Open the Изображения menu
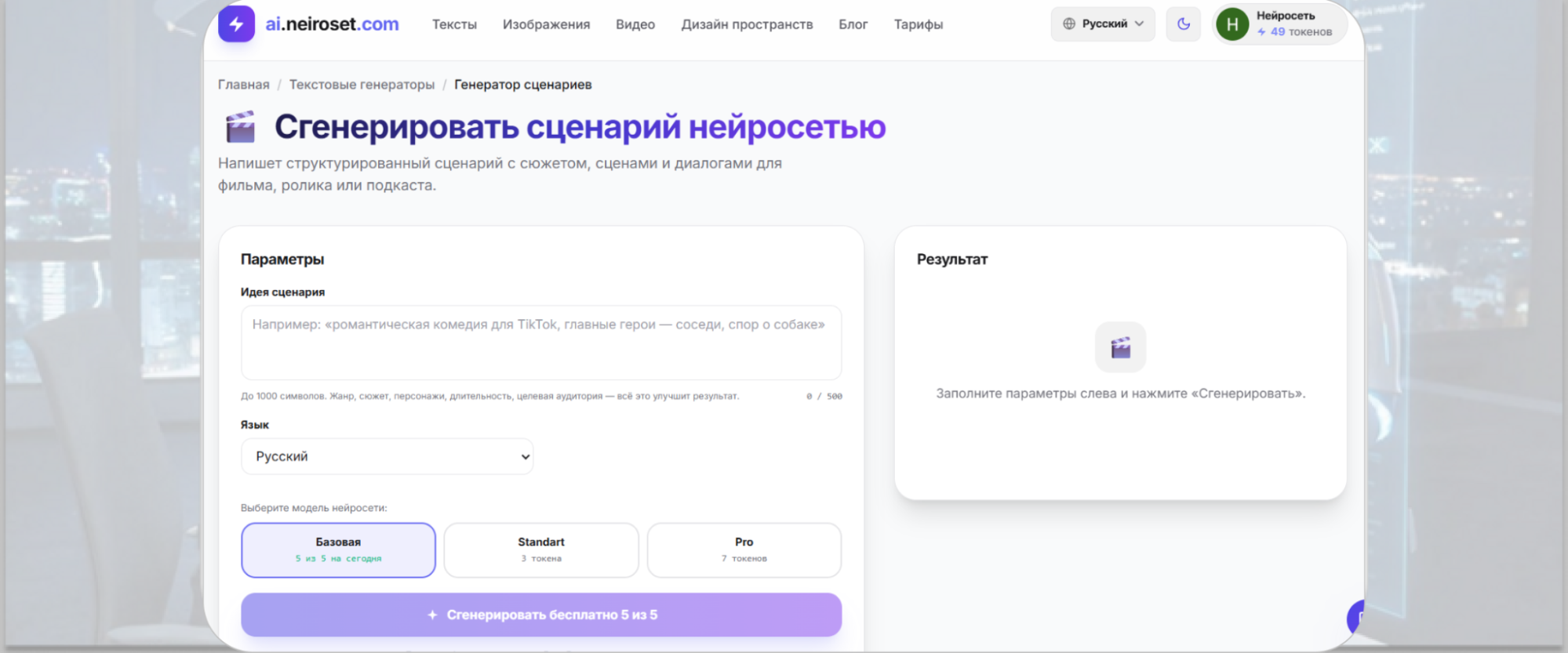The image size is (1568, 653). 546,24
